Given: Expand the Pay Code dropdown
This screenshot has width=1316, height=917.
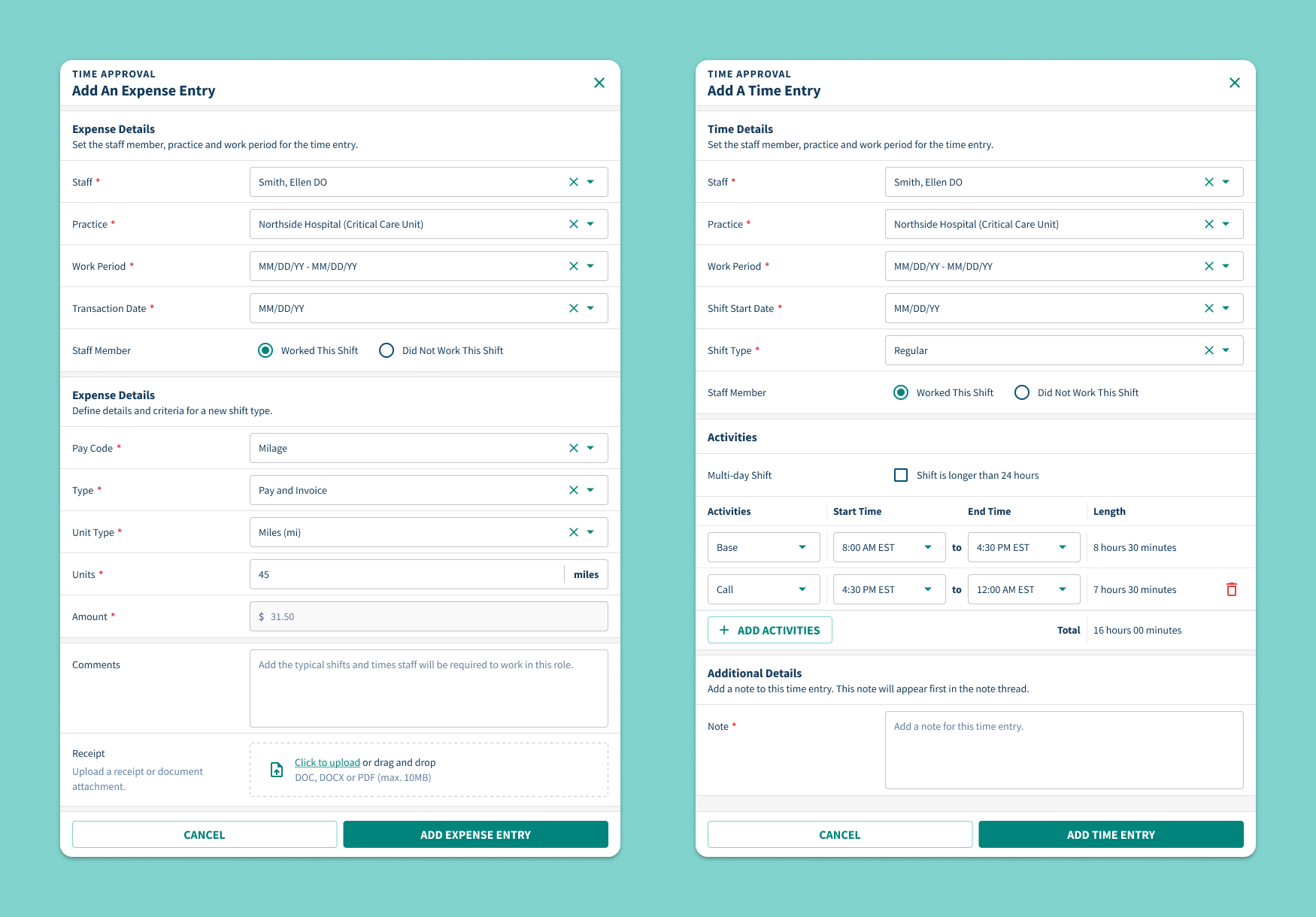Looking at the screenshot, I should pos(590,448).
